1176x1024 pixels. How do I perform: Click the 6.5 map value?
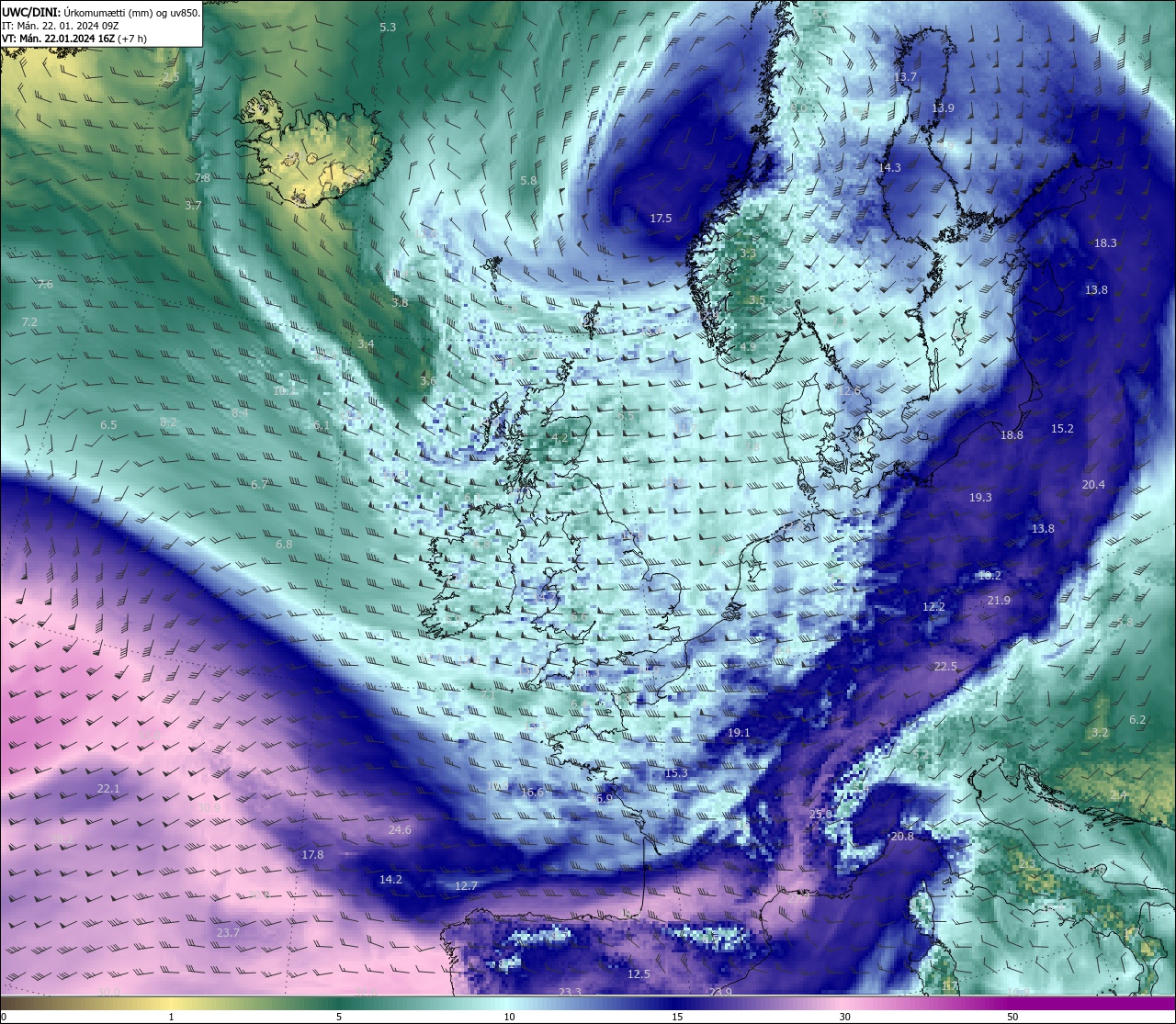(108, 425)
